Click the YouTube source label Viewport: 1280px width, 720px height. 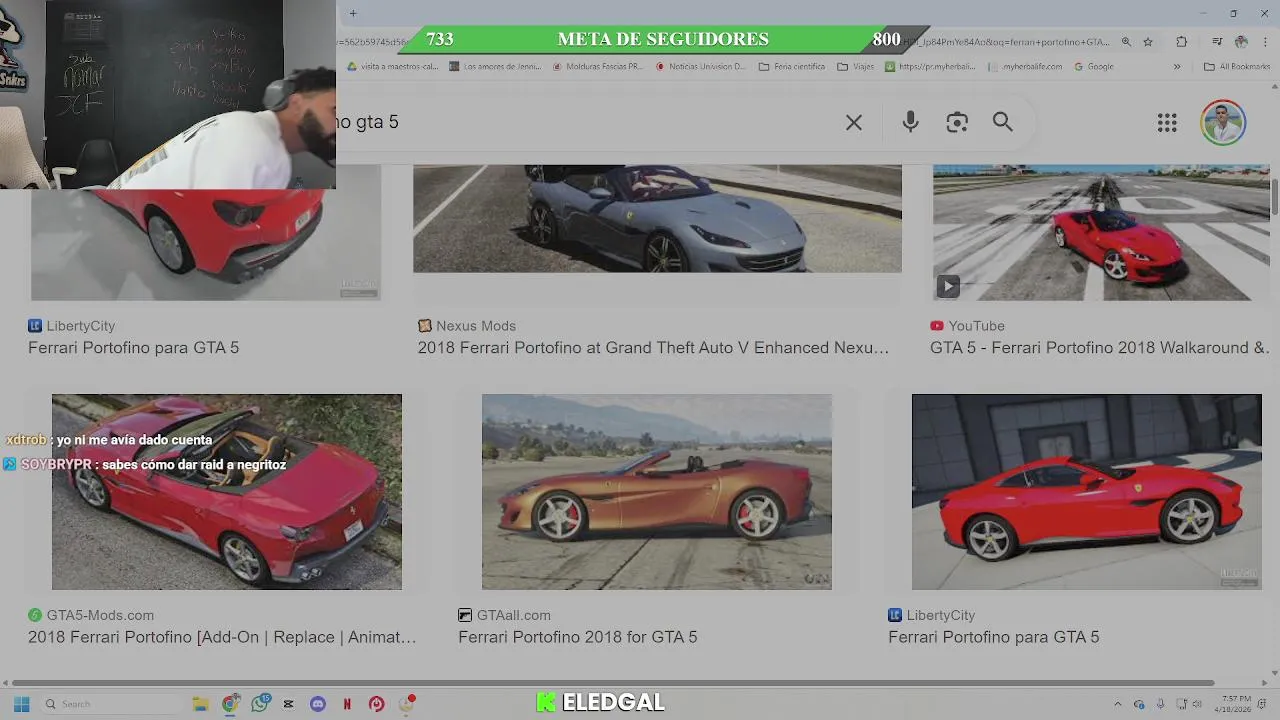[x=967, y=326]
